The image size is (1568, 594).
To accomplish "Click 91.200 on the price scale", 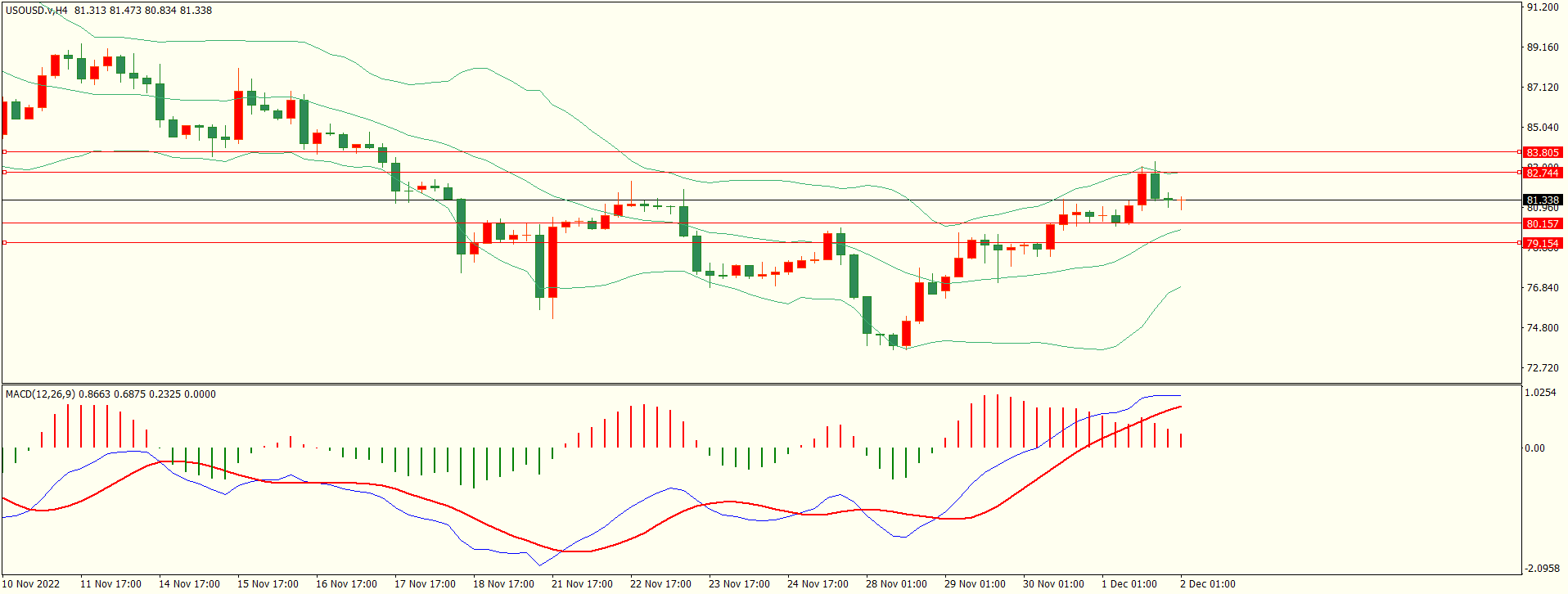I will point(1542,7).
